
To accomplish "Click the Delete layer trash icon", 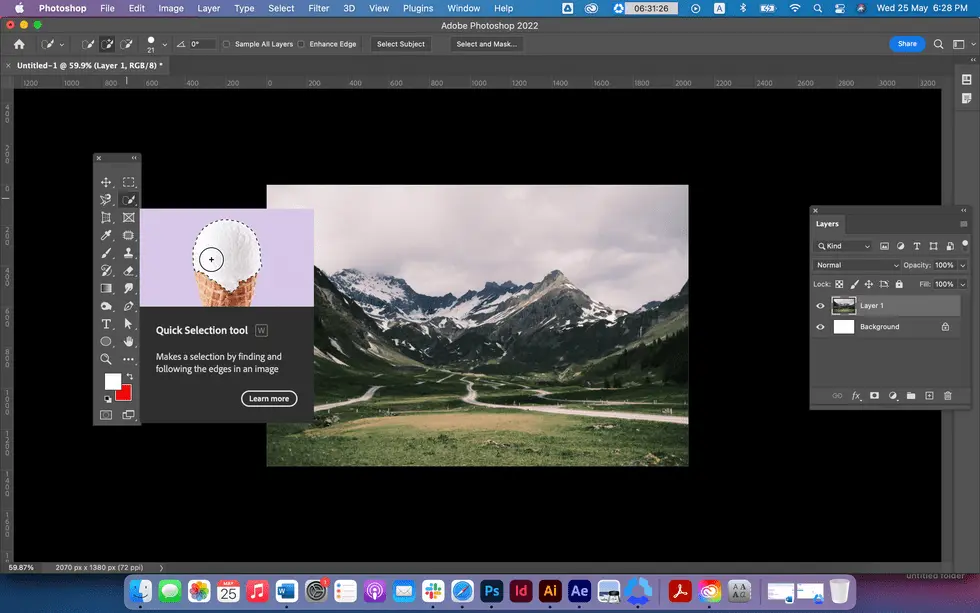I will pos(948,396).
